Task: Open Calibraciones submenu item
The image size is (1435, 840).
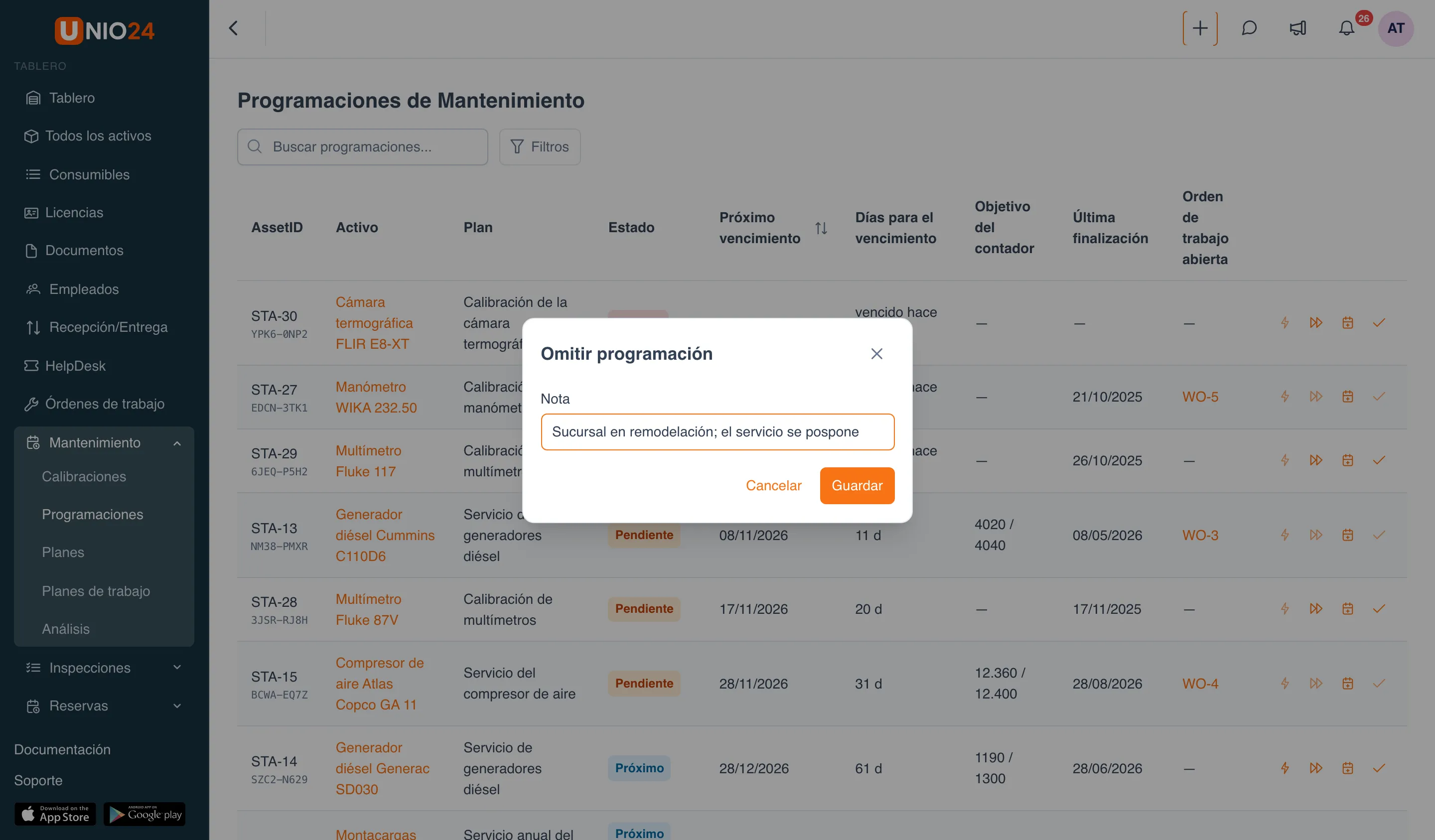Action: 84,477
